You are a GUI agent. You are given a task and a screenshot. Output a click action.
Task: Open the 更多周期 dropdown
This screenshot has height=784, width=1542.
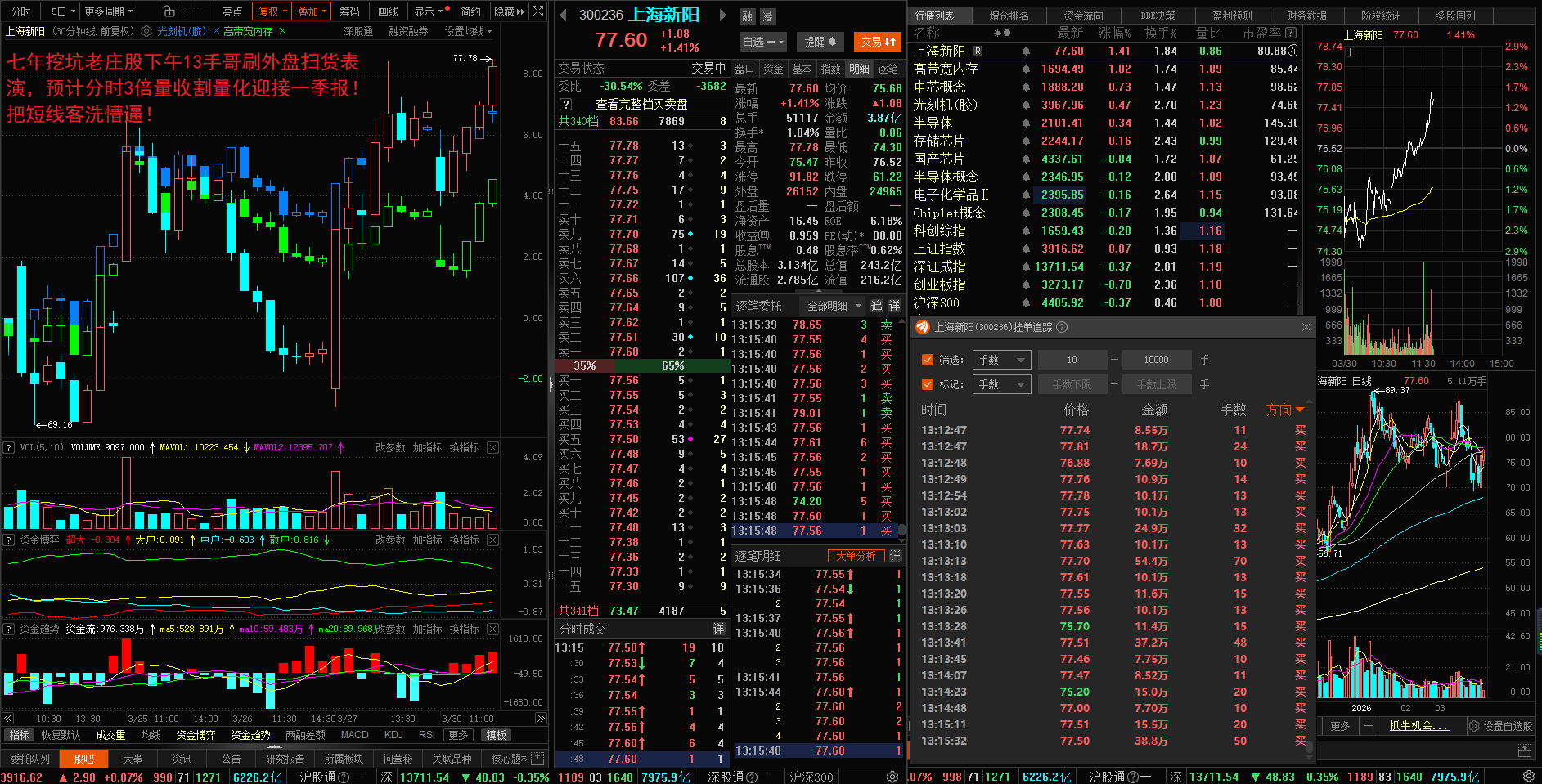[108, 11]
